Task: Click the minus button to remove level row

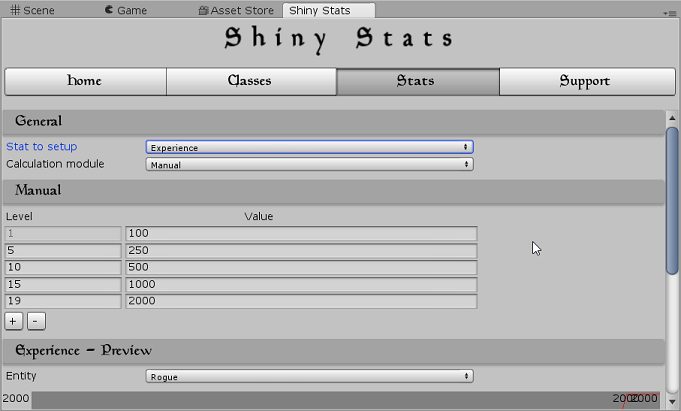Action: pos(35,321)
